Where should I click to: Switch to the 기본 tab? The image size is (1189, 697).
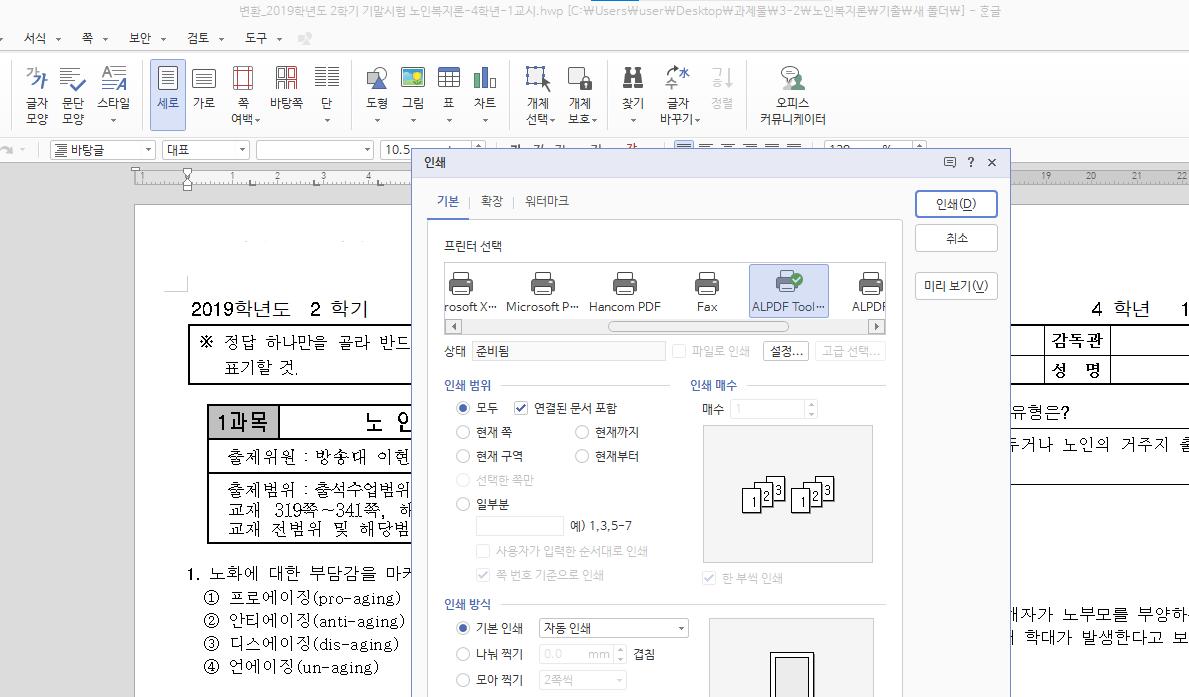pos(448,201)
